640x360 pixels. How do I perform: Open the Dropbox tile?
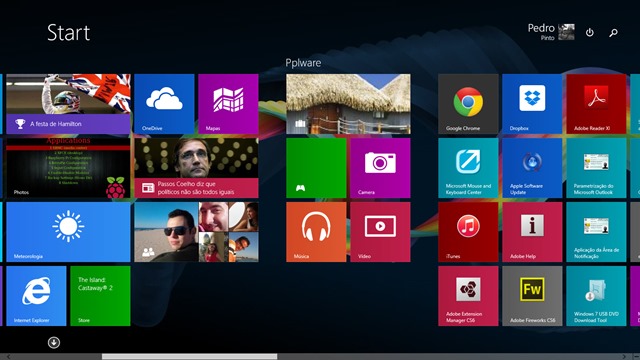point(532,104)
